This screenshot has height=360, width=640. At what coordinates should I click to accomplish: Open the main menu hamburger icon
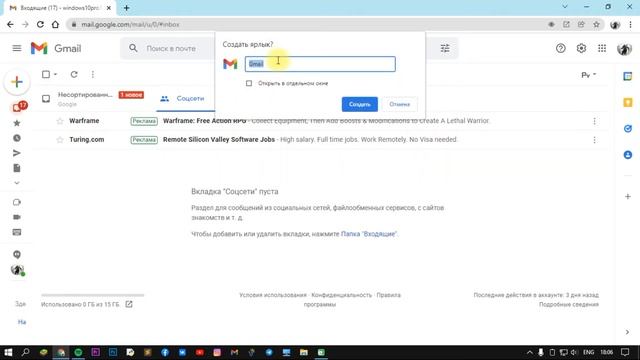point(17,48)
